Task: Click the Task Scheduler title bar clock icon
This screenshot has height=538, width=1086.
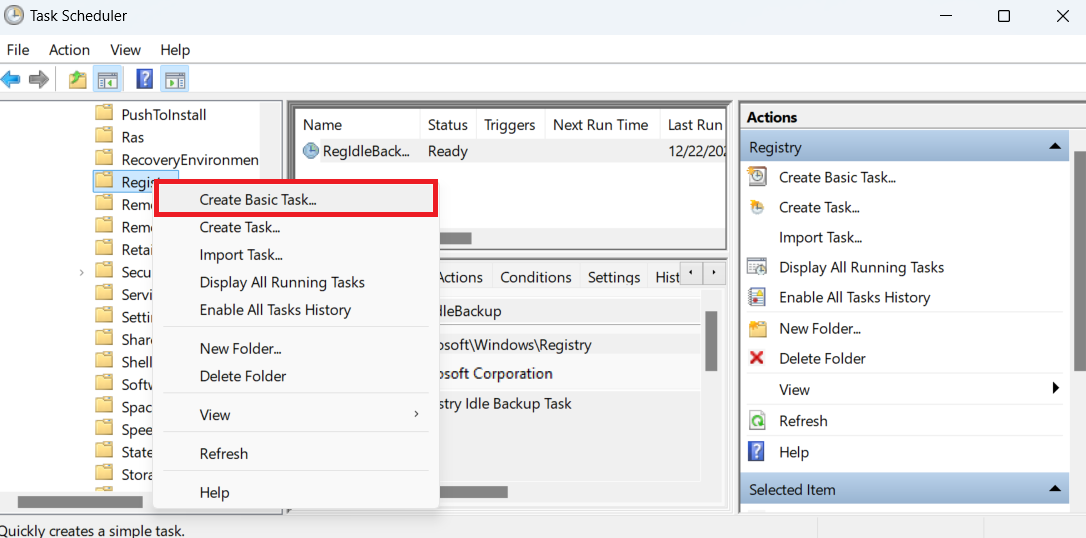Action: (14, 15)
